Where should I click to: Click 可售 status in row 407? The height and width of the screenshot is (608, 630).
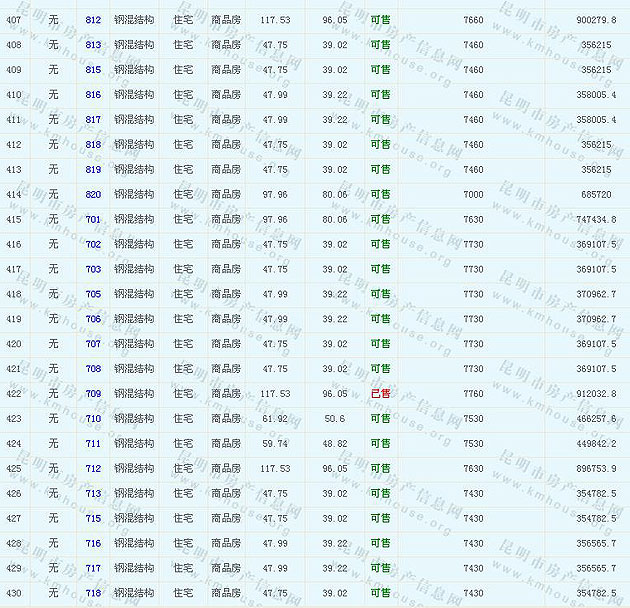(380, 20)
